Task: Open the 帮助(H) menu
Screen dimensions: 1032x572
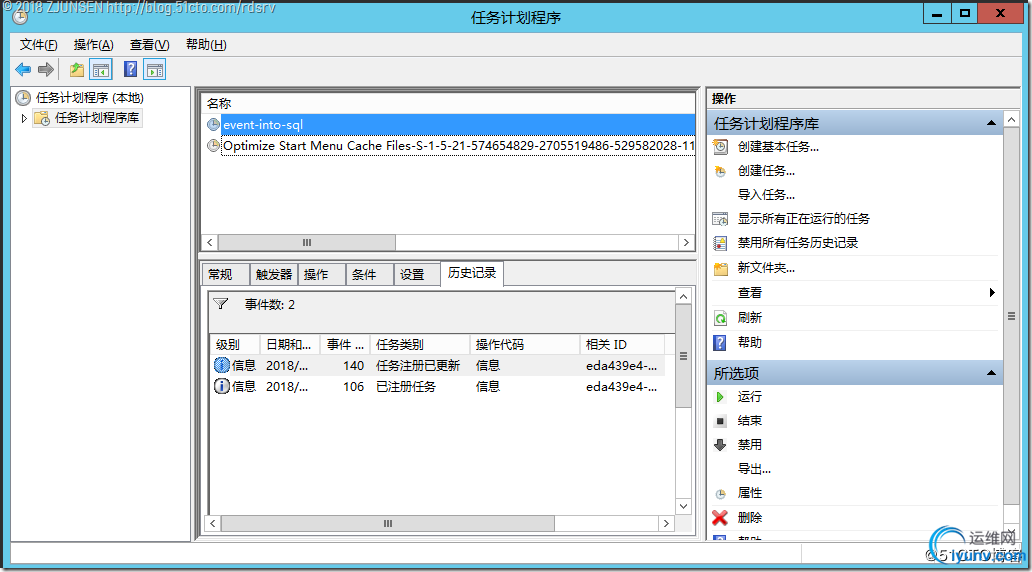Action: click(206, 45)
